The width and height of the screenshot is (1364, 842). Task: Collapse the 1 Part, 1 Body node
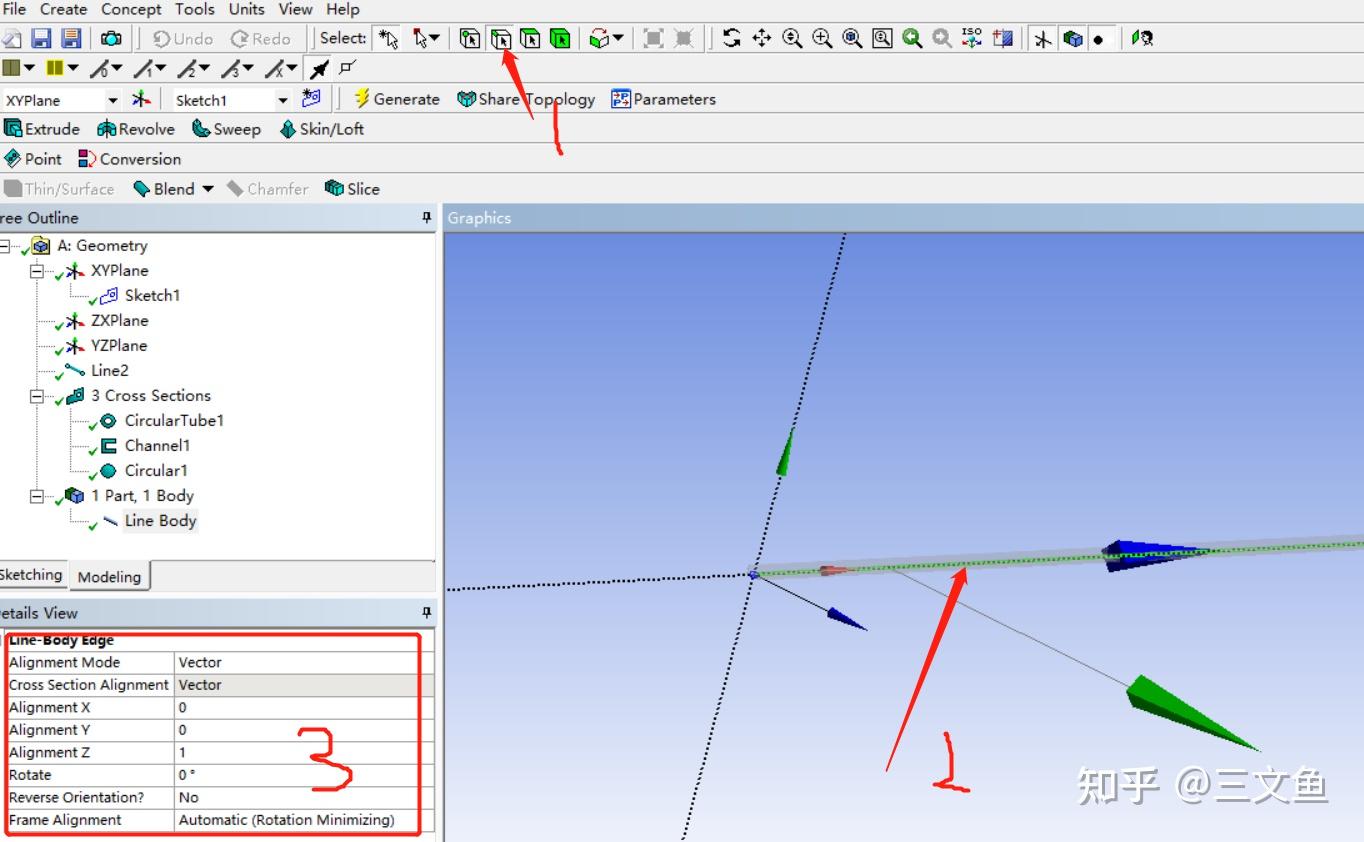37,496
